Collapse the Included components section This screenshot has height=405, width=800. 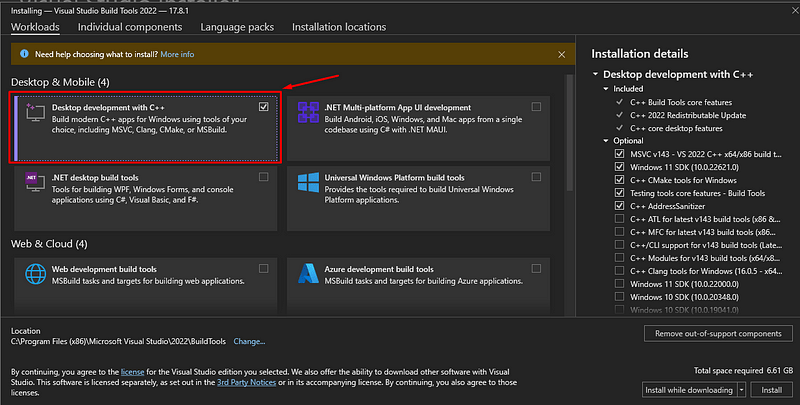pyautogui.click(x=606, y=89)
